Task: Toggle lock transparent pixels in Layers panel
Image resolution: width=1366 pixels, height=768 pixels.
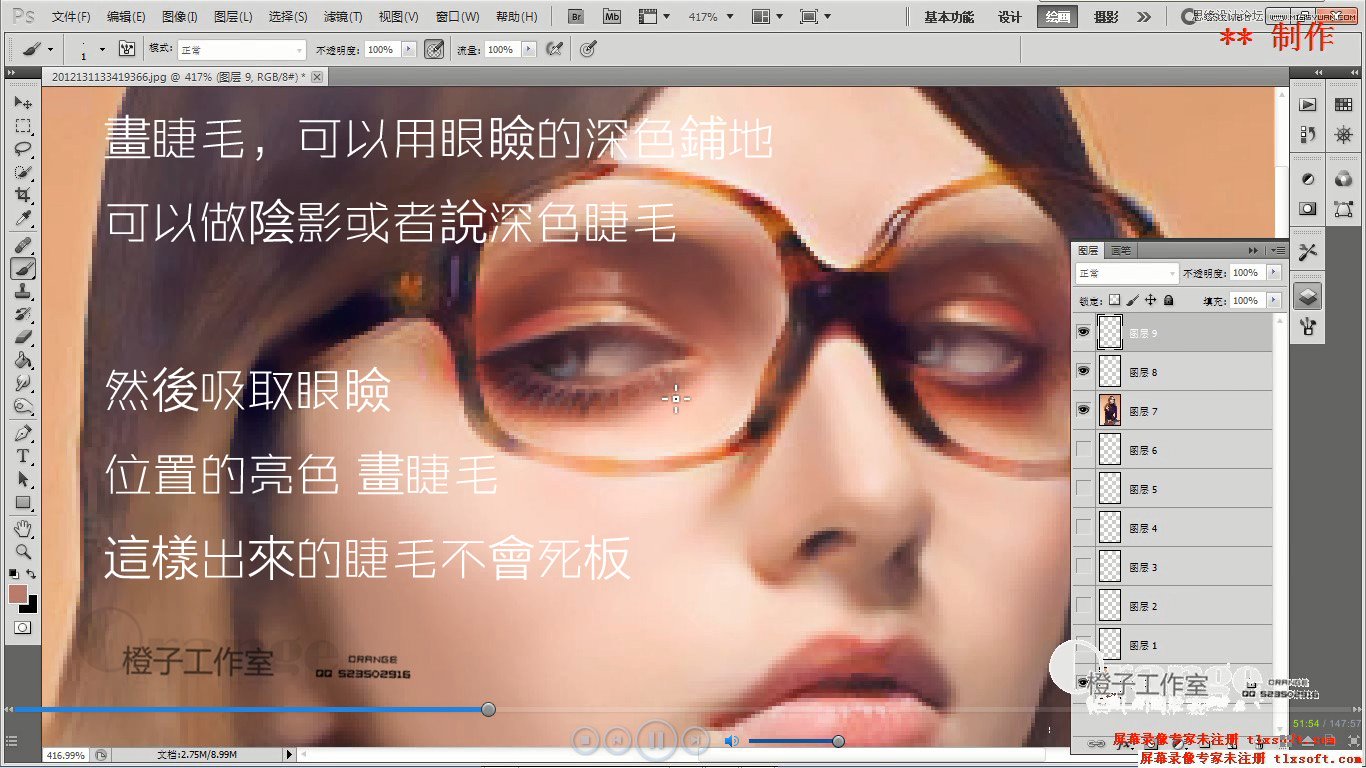Action: point(1115,300)
